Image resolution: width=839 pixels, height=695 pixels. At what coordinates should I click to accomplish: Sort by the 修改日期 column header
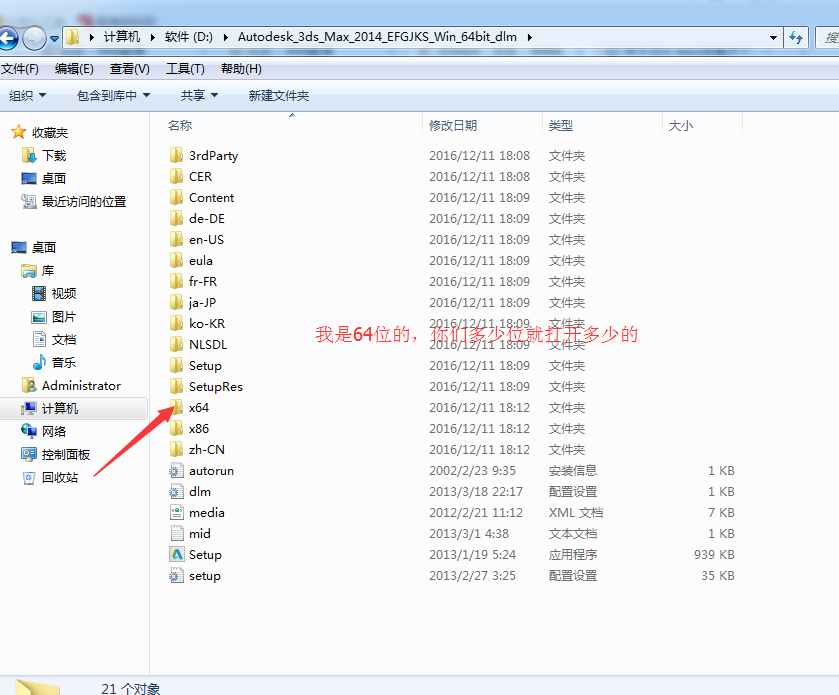pos(453,126)
